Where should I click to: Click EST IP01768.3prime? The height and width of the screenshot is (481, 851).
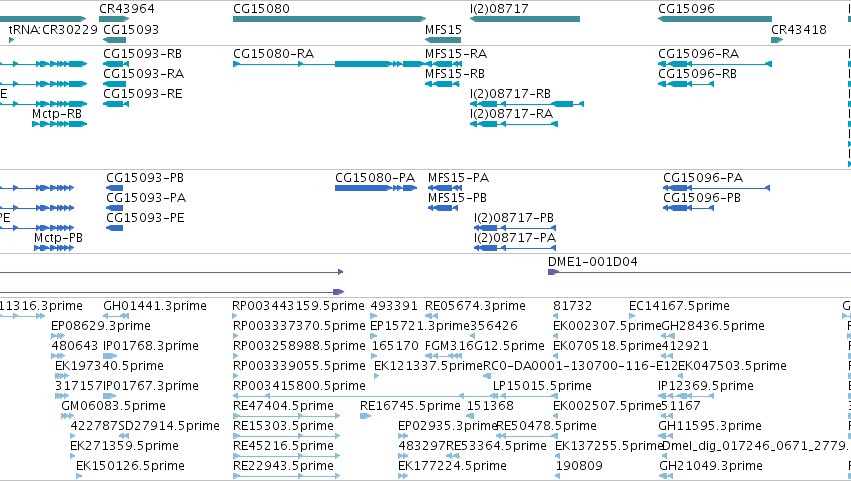click(151, 346)
